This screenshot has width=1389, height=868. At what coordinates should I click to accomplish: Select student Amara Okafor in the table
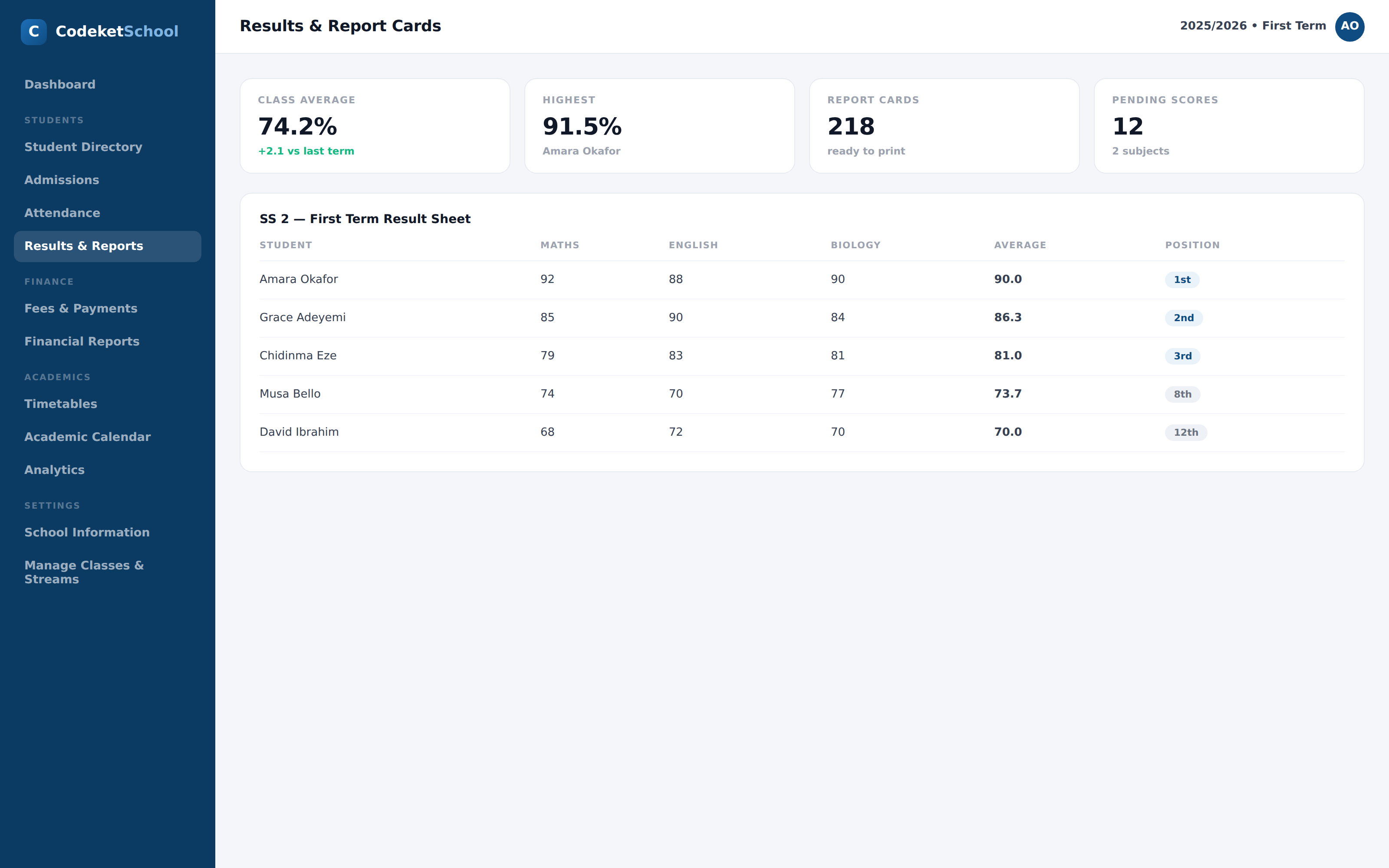pyautogui.click(x=299, y=279)
